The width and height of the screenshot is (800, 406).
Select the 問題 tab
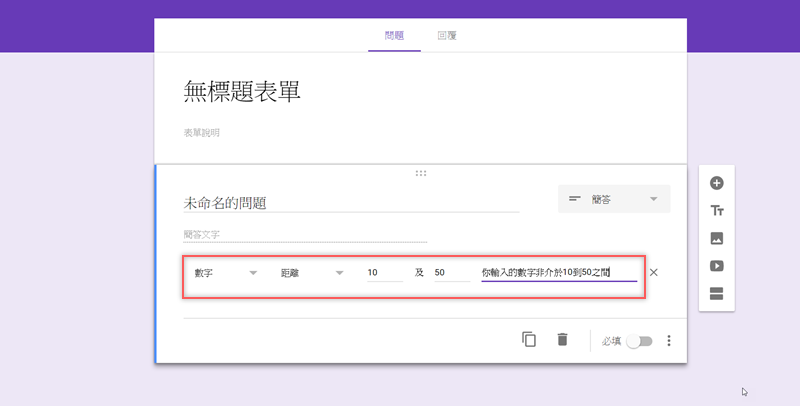click(394, 36)
